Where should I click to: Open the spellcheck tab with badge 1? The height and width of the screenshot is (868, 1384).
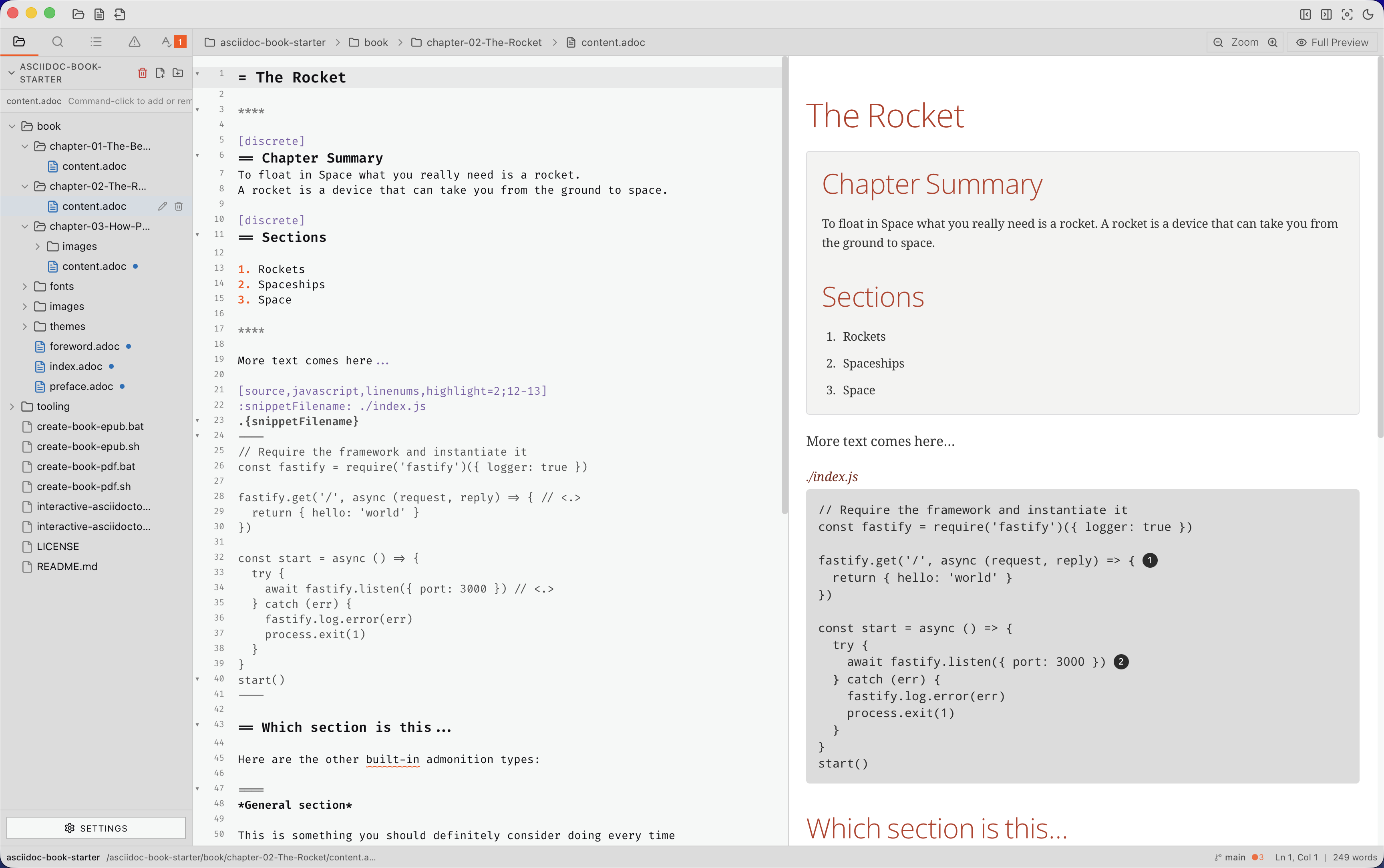coord(173,41)
